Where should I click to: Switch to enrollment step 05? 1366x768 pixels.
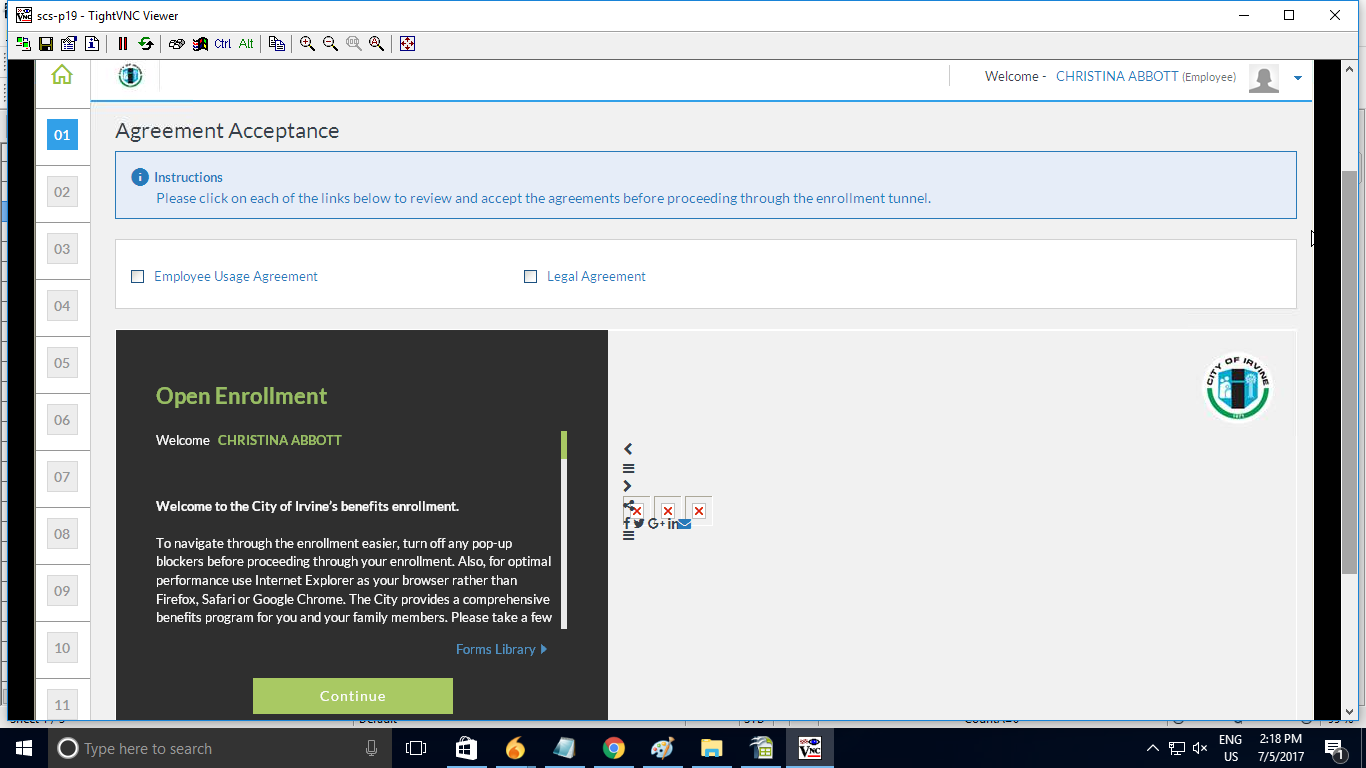pos(62,362)
